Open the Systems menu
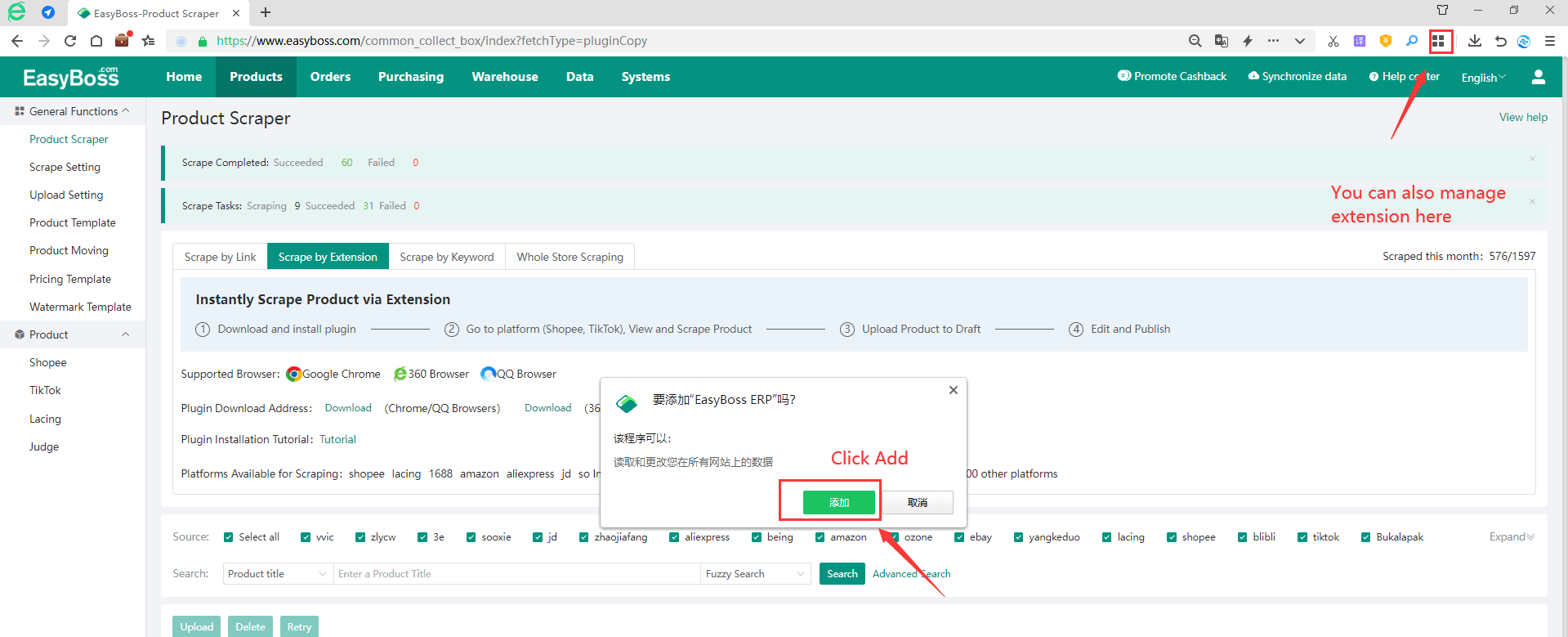Image resolution: width=1568 pixels, height=637 pixels. coord(646,77)
